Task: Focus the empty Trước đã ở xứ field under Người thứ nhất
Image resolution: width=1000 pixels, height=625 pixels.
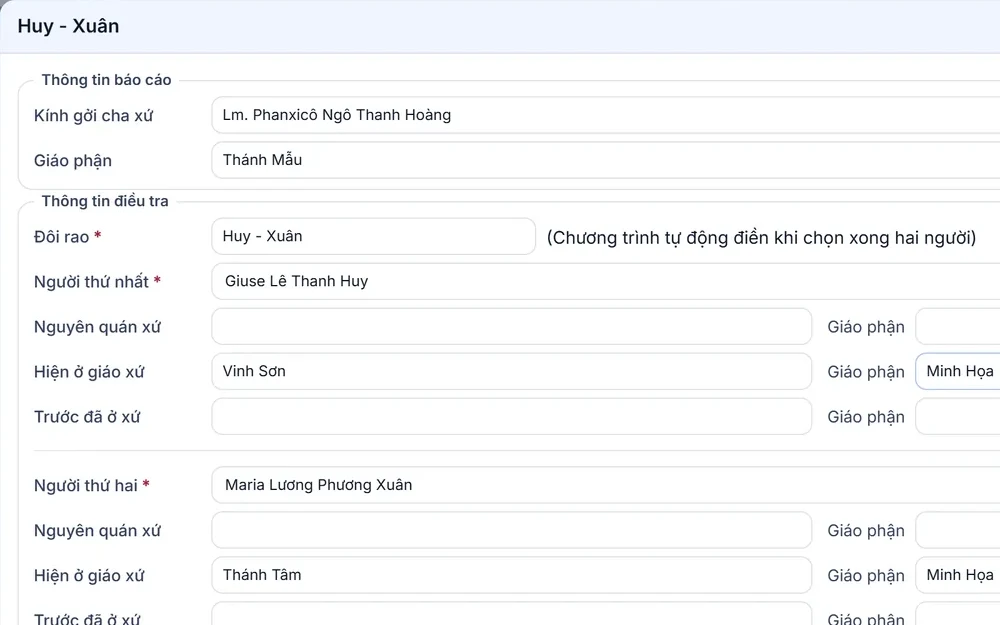Action: point(511,416)
